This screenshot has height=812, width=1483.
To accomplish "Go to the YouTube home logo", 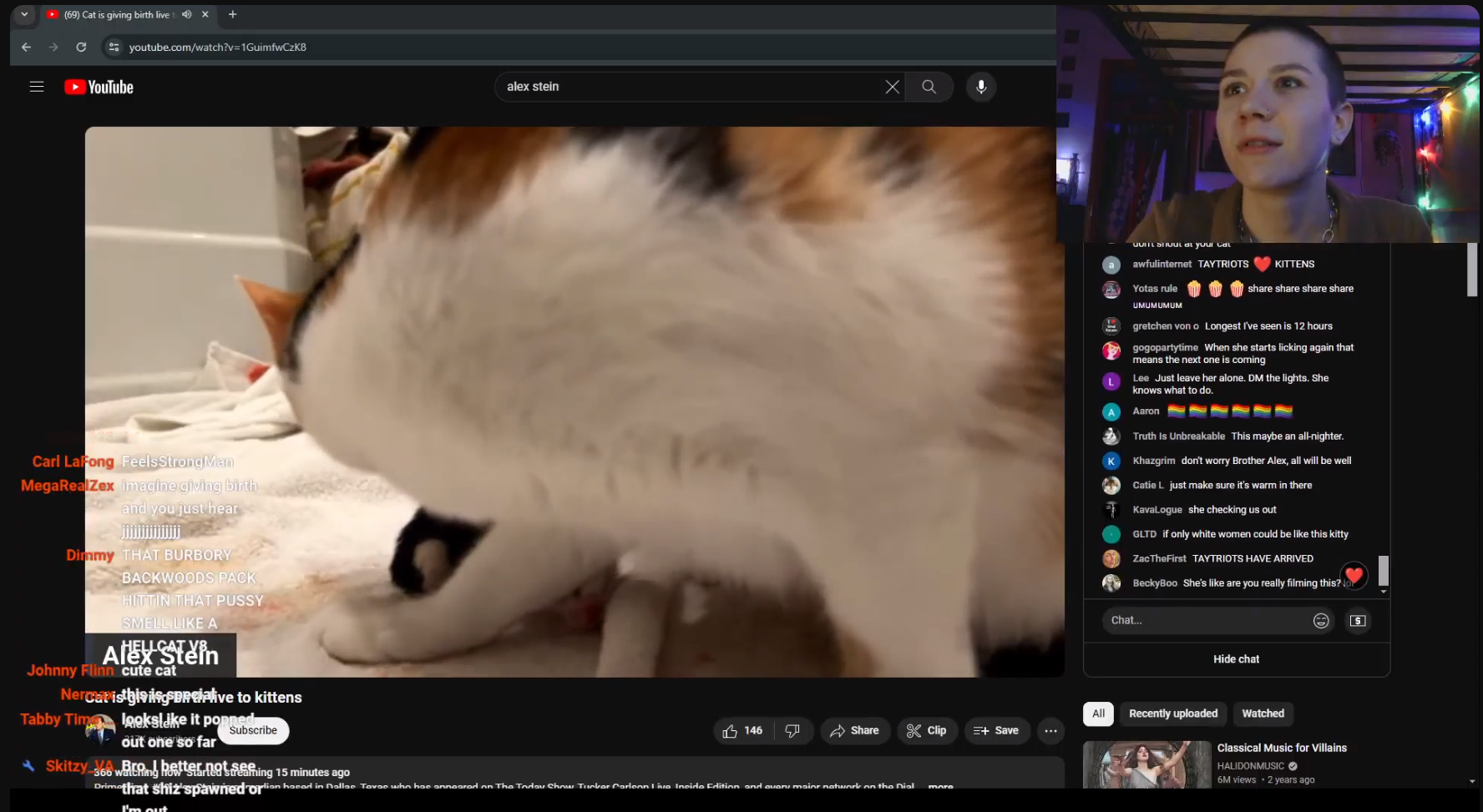I will [99, 87].
